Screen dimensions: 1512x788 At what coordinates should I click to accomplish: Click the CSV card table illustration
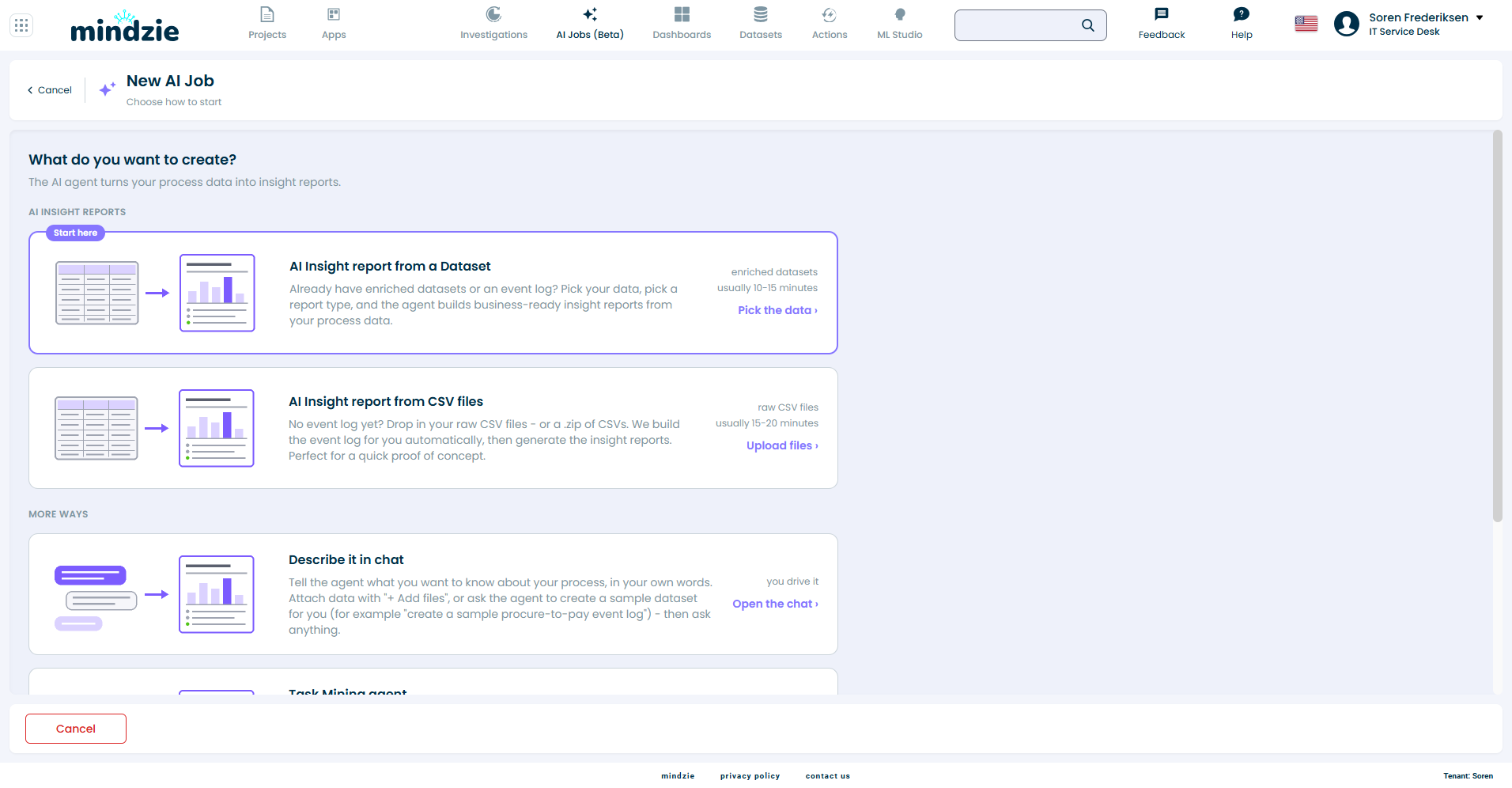[x=96, y=428]
